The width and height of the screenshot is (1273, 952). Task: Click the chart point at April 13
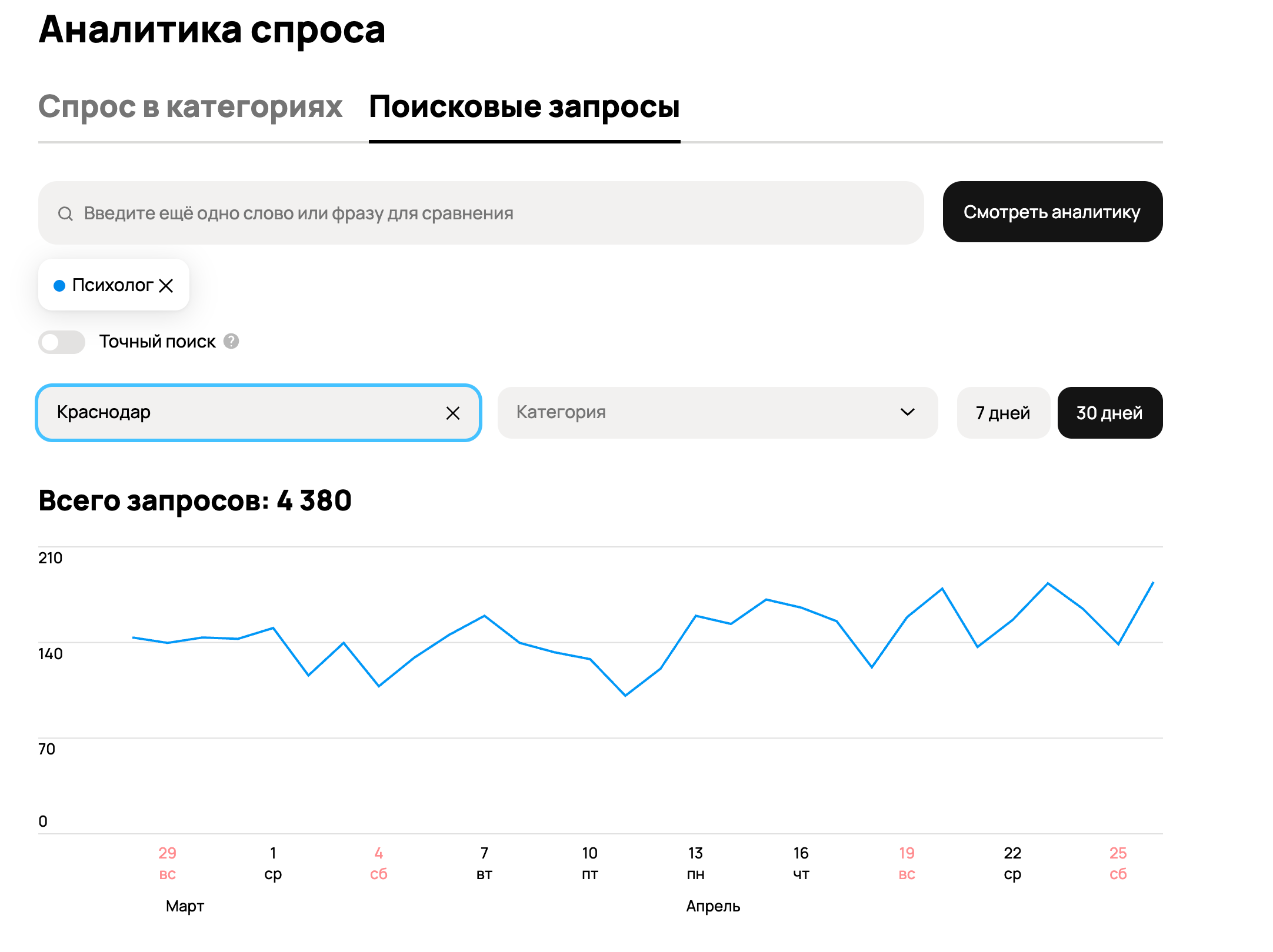tap(696, 616)
